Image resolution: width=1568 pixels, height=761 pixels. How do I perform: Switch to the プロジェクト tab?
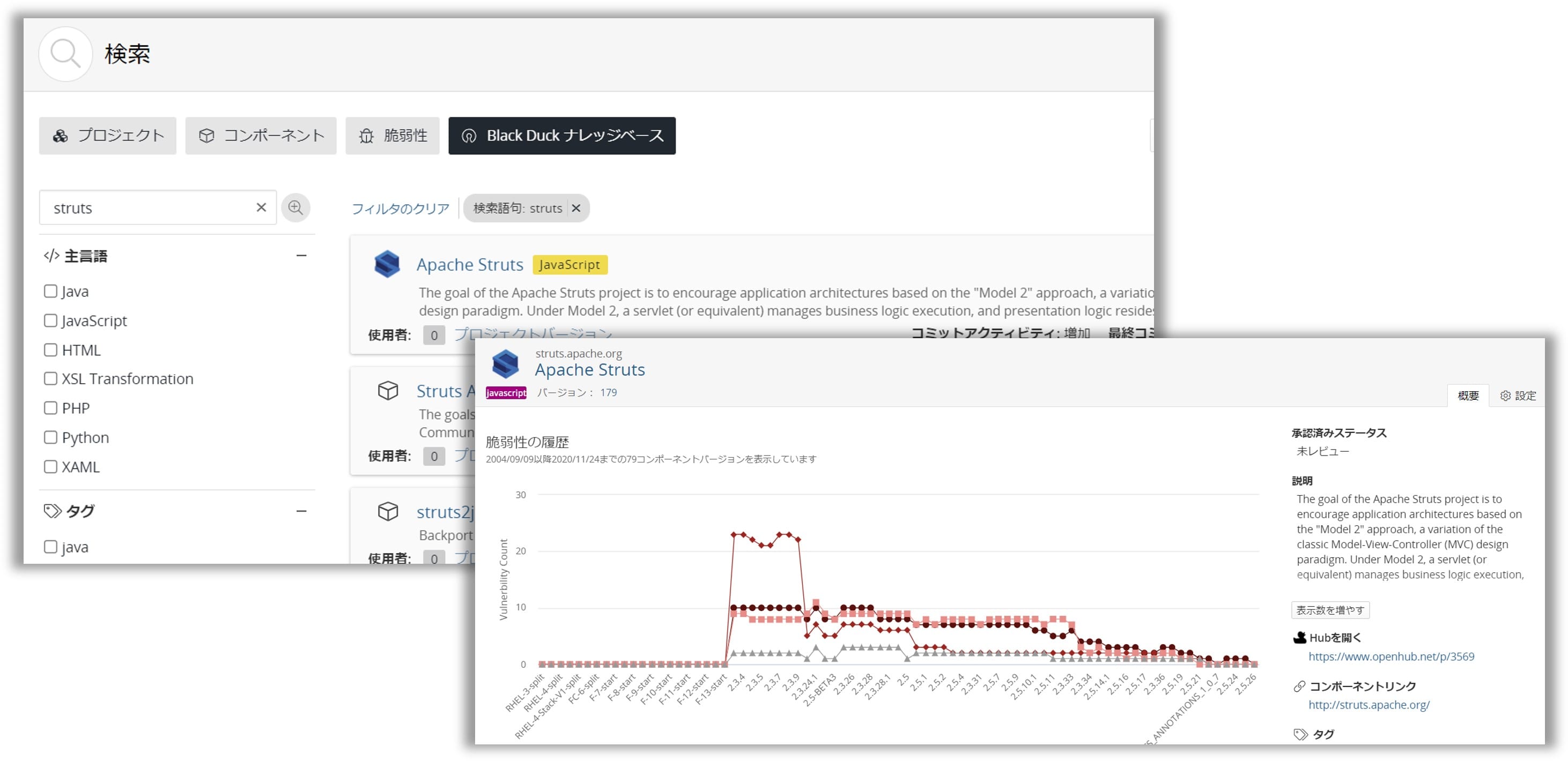coord(108,136)
